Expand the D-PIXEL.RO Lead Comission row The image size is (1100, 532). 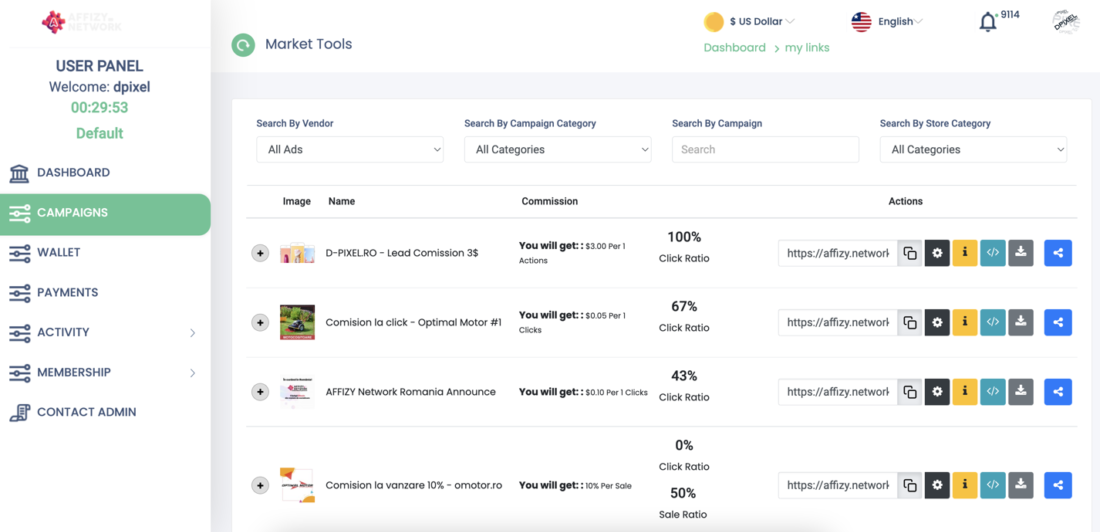[260, 253]
